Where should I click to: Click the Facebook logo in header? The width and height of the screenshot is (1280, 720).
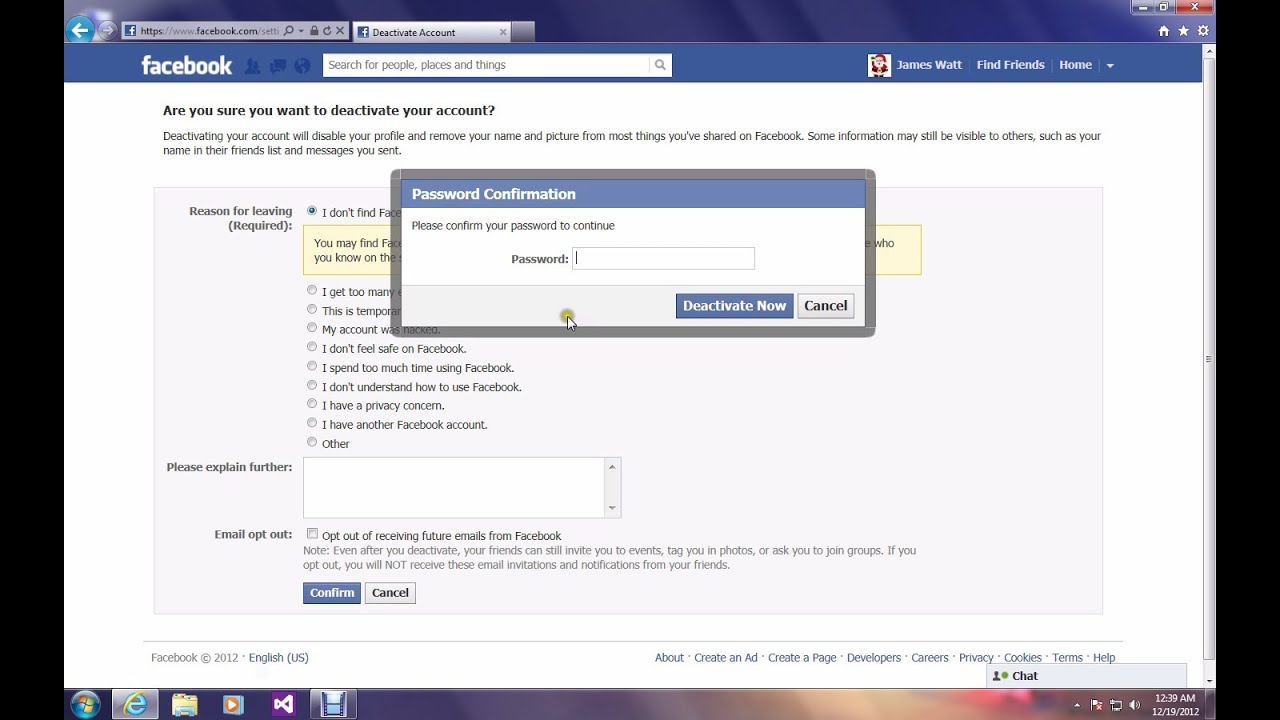coord(186,65)
